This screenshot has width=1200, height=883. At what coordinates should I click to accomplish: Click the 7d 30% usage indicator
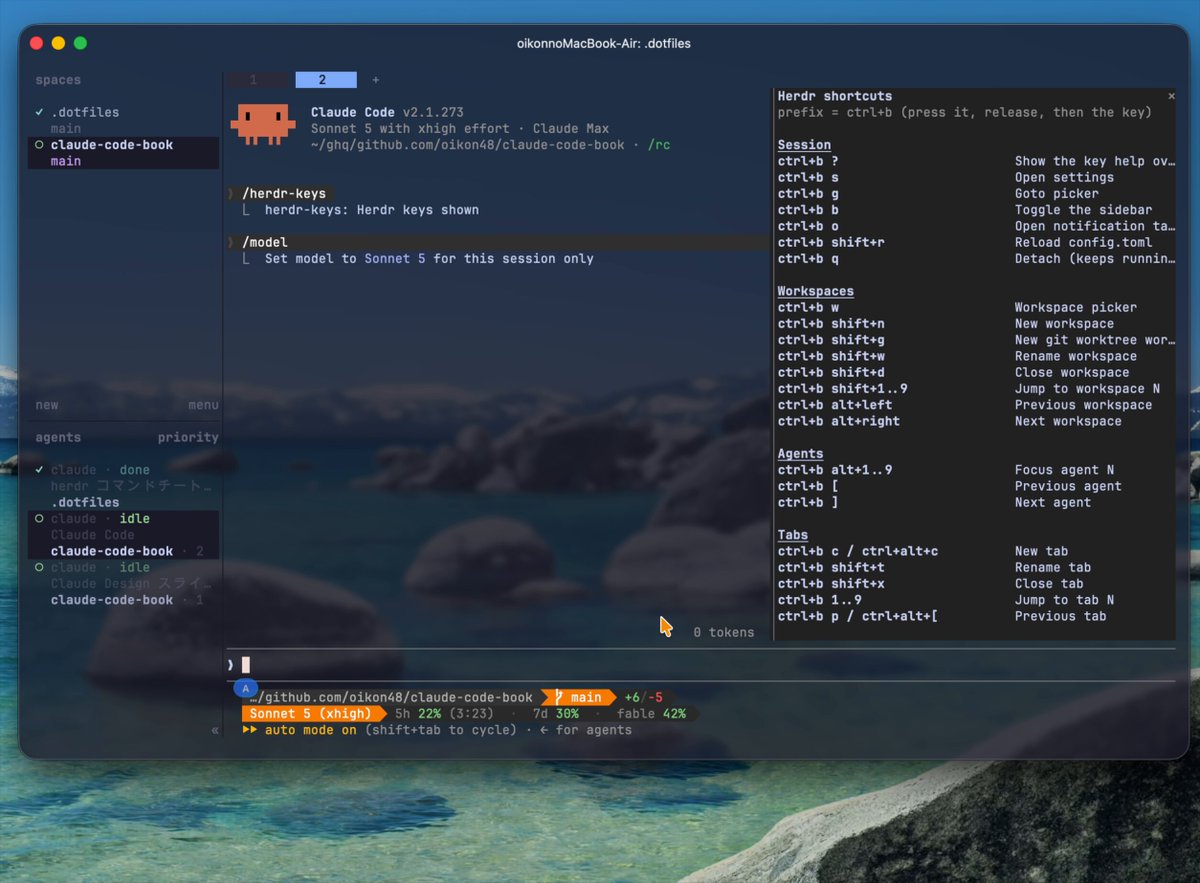(x=556, y=714)
